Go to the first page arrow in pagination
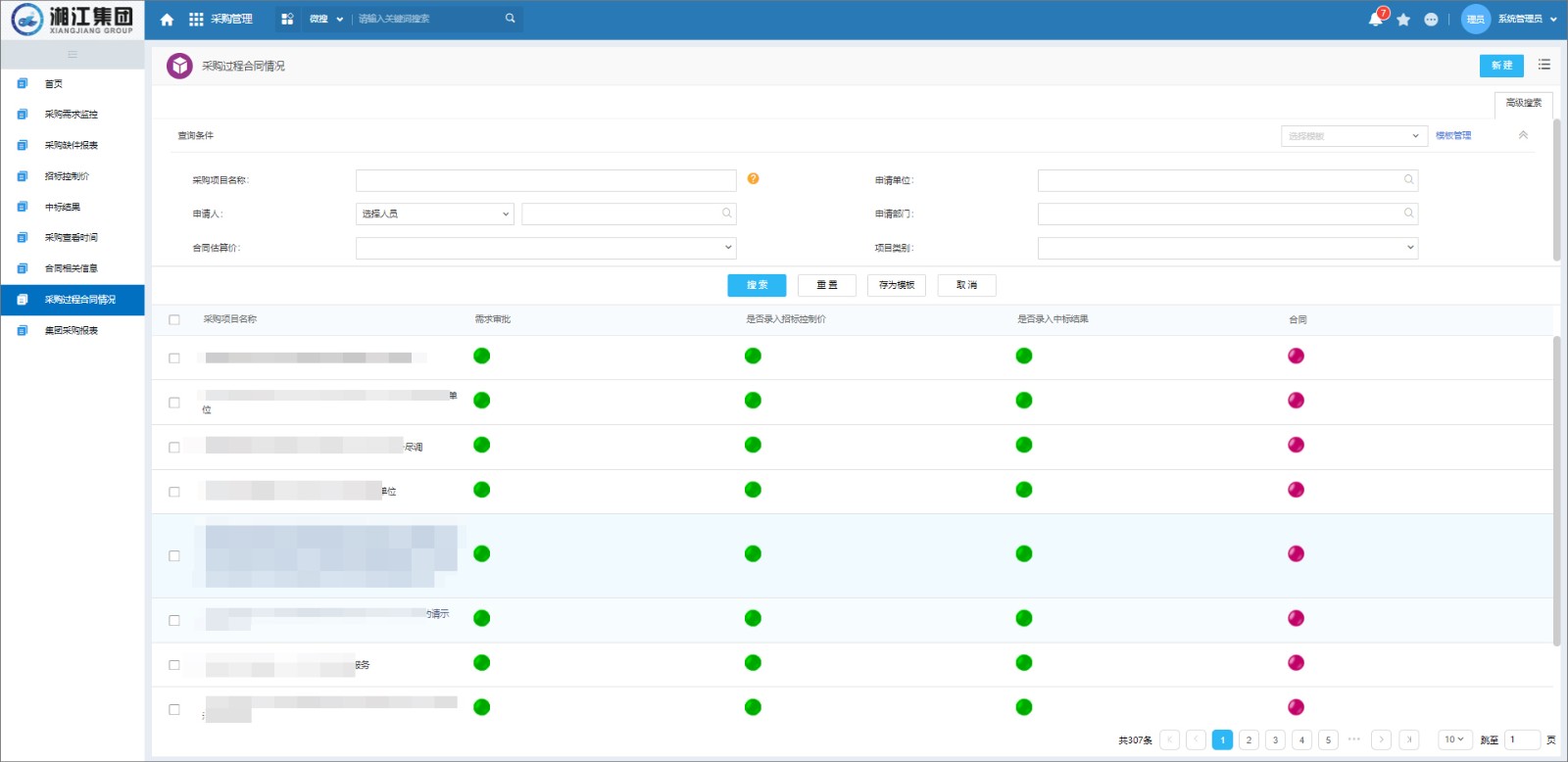This screenshot has width=1568, height=762. tap(1169, 739)
